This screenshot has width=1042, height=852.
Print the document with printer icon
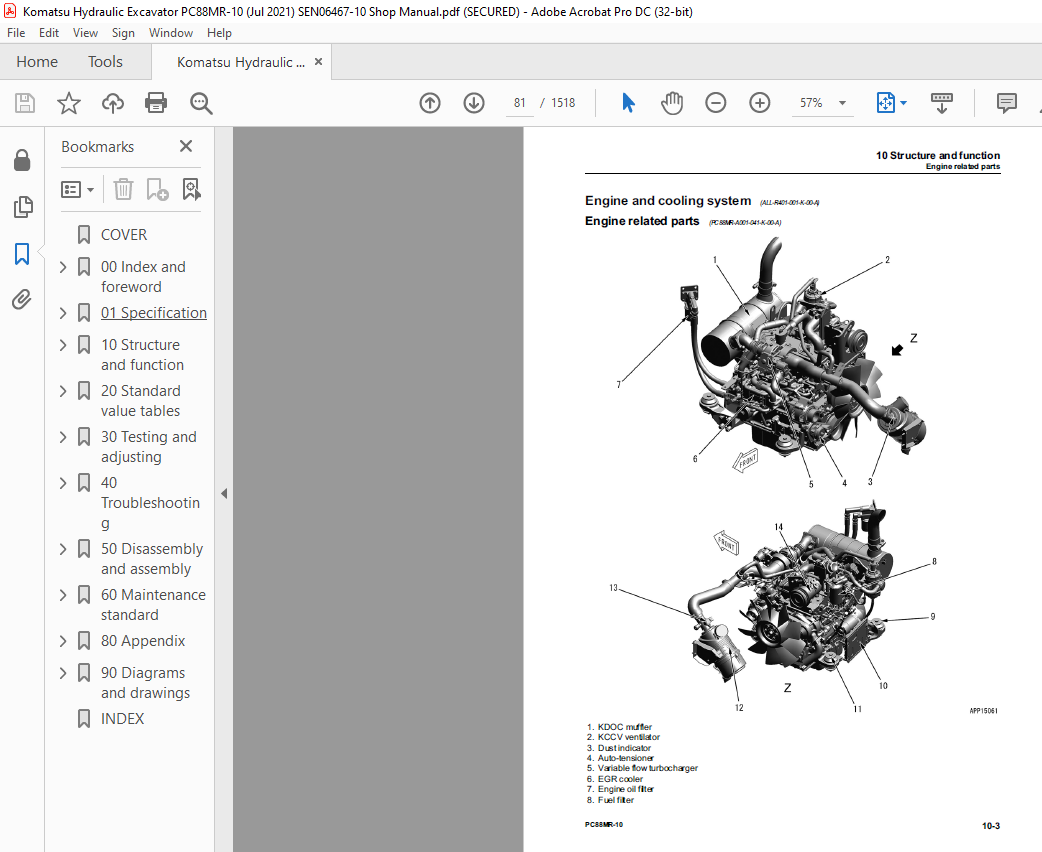click(x=156, y=103)
